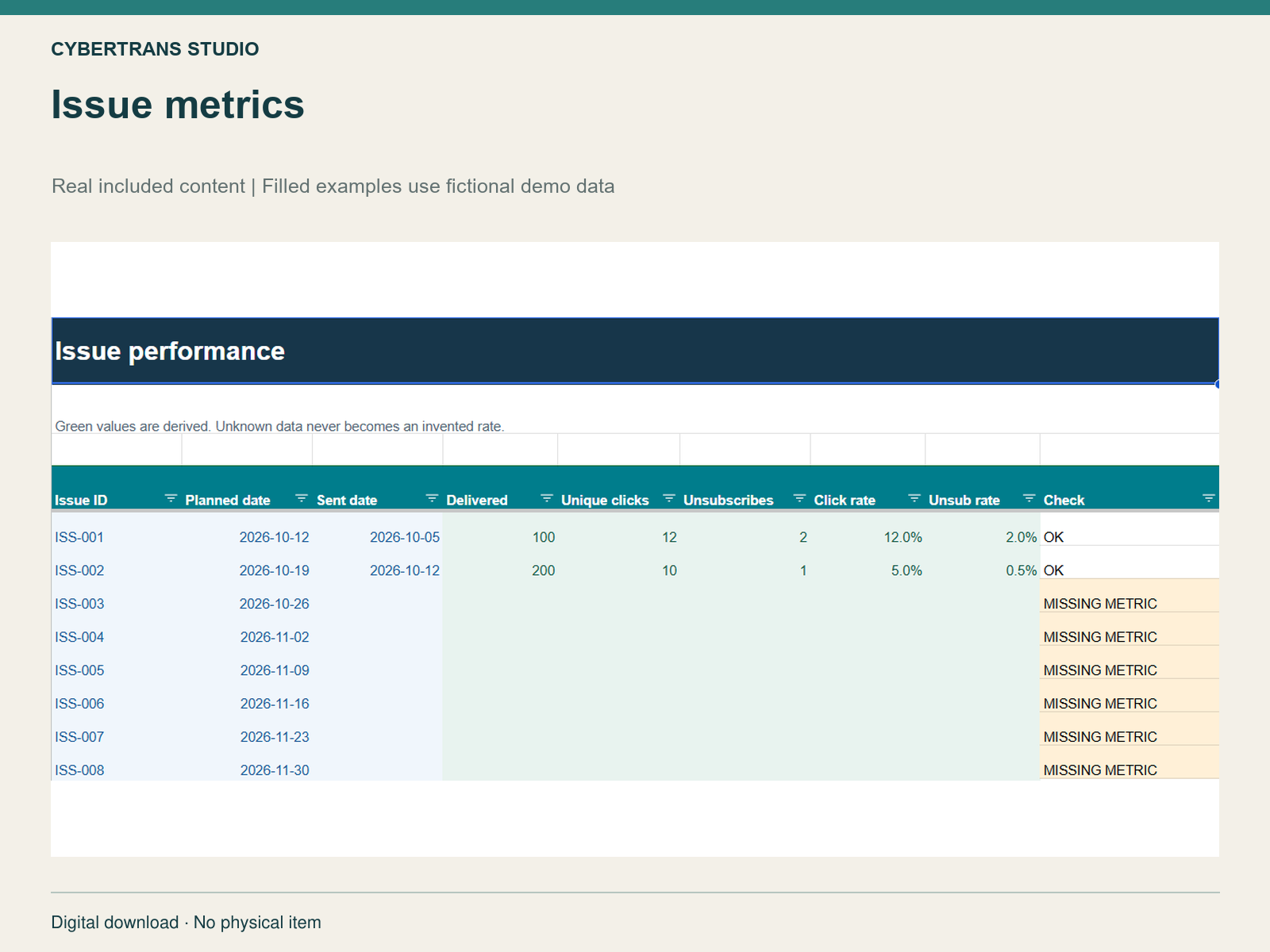The height and width of the screenshot is (952, 1270).
Task: Click delivered value 100
Action: tap(544, 537)
